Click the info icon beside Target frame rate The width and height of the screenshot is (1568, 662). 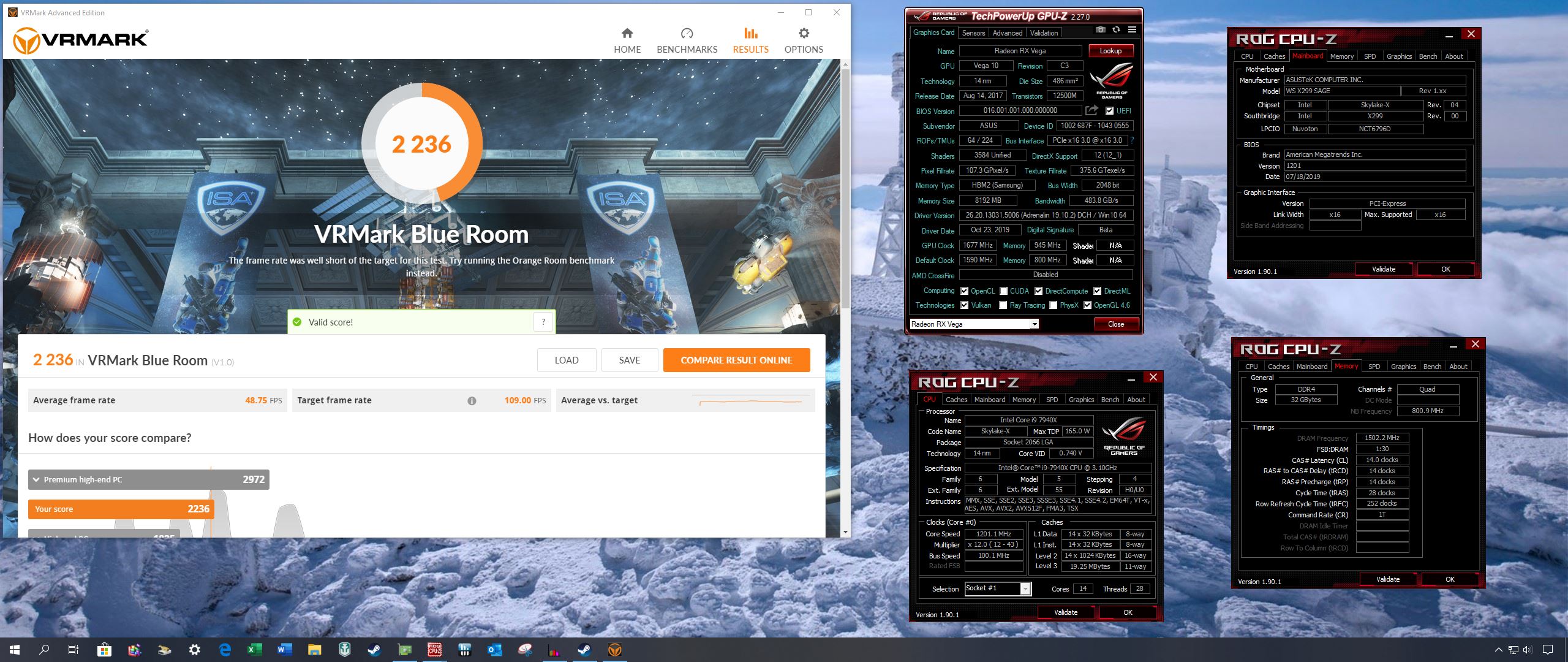(x=472, y=401)
